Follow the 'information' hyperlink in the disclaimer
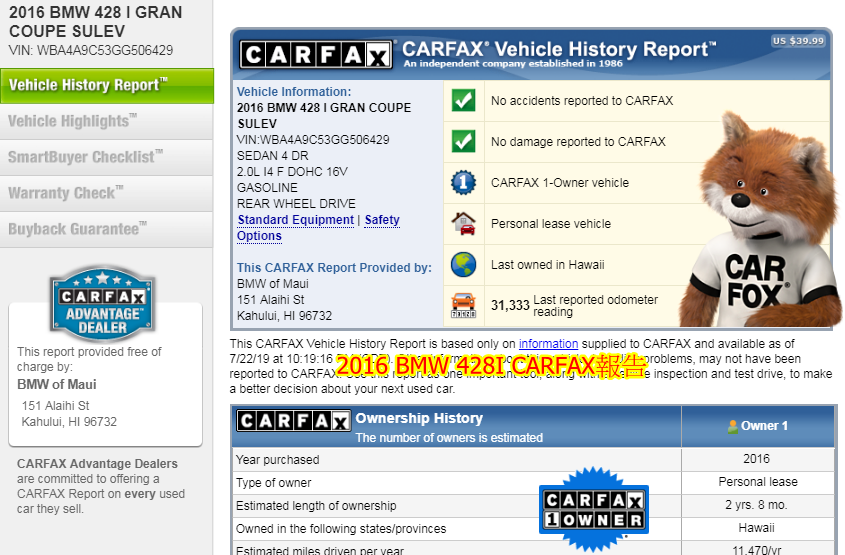The height and width of the screenshot is (555, 845). coord(548,344)
